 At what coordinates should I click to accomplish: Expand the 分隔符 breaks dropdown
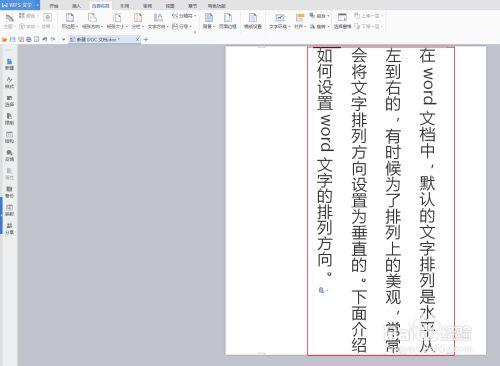(184, 16)
